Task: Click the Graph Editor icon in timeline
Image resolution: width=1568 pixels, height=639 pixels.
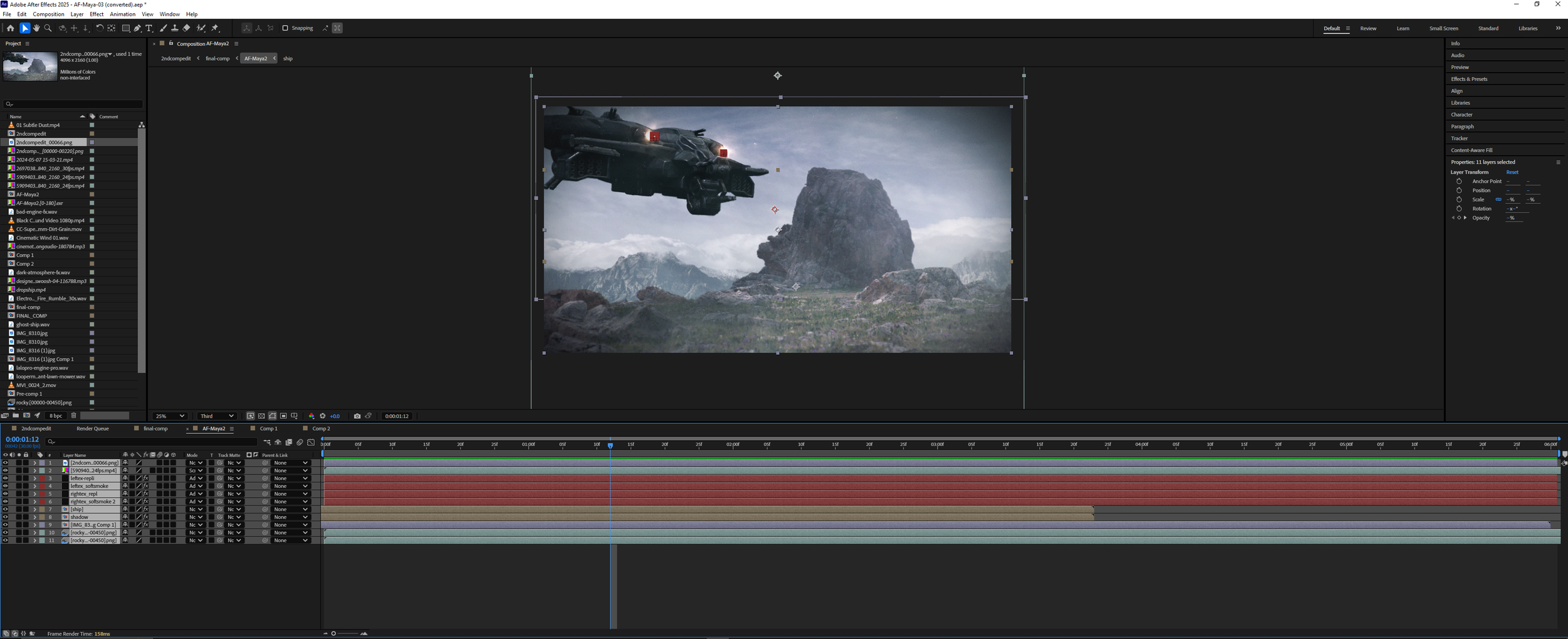Action: pos(310,442)
